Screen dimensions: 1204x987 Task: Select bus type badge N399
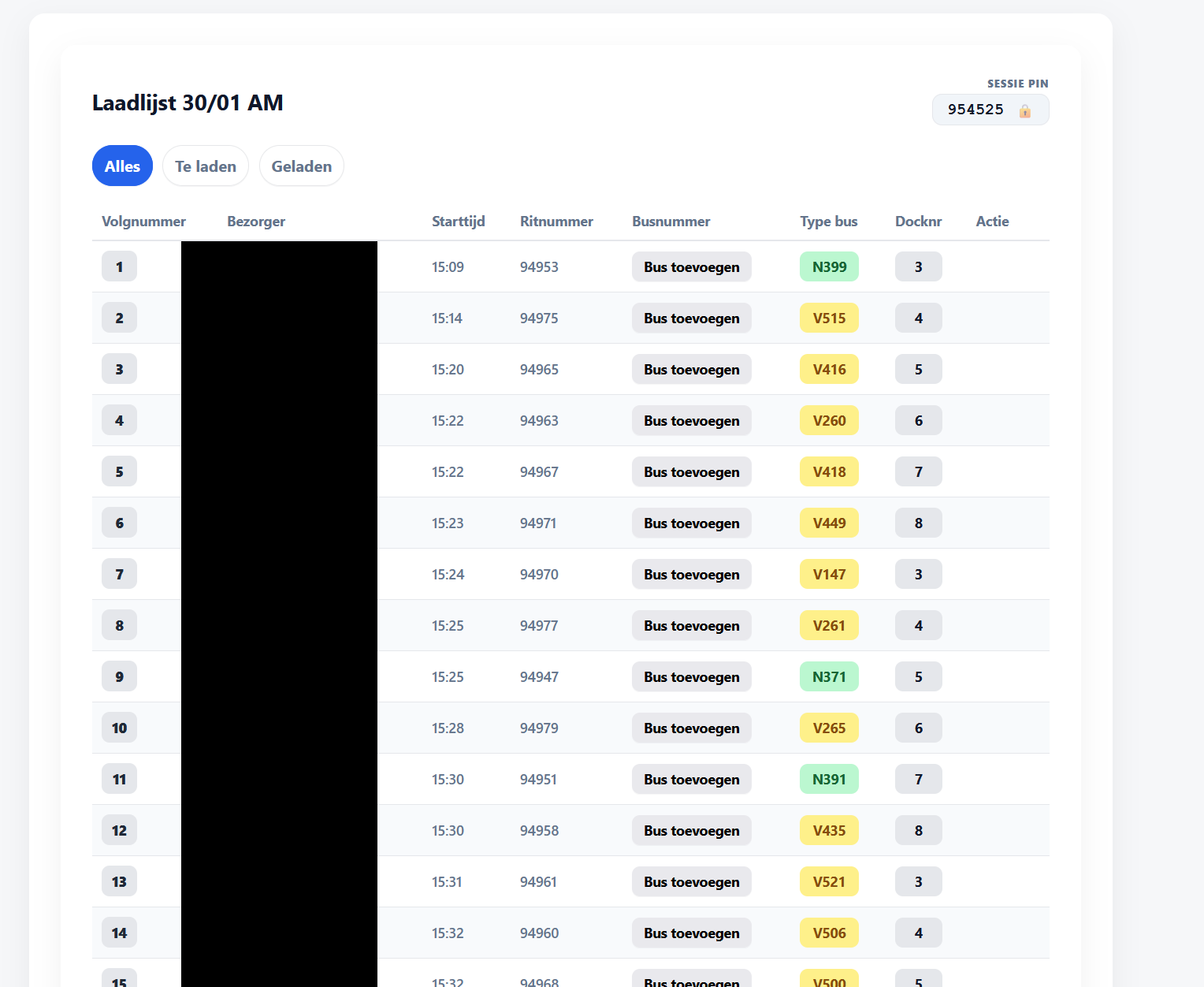pyautogui.click(x=828, y=266)
